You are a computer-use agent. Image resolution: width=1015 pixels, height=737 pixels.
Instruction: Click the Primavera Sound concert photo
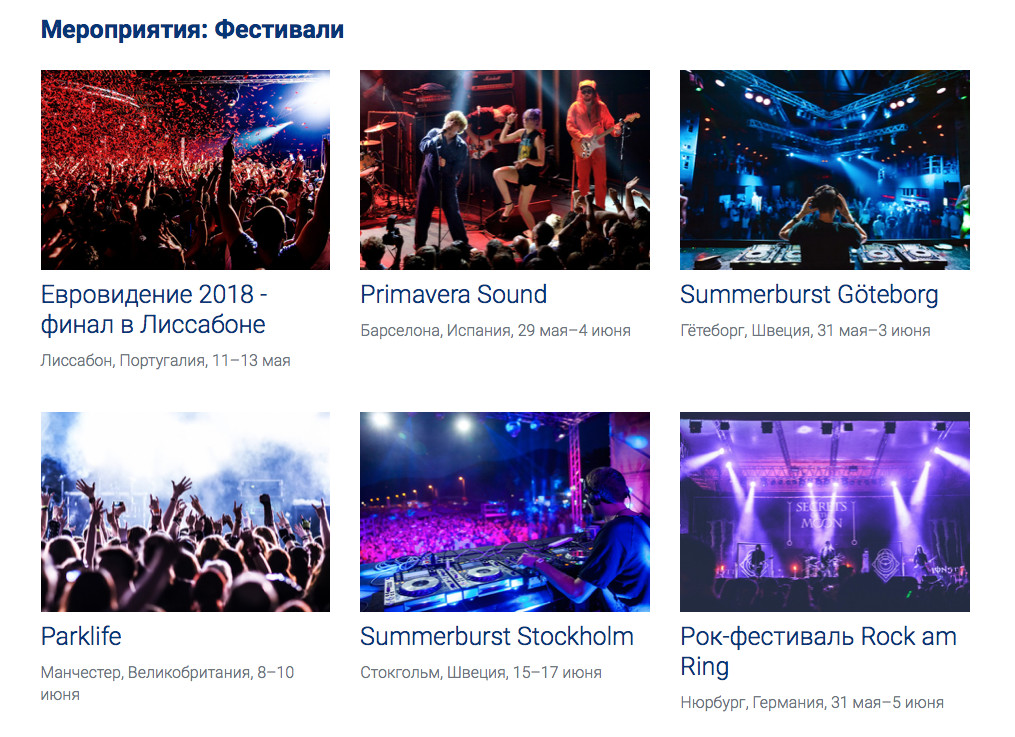click(505, 170)
